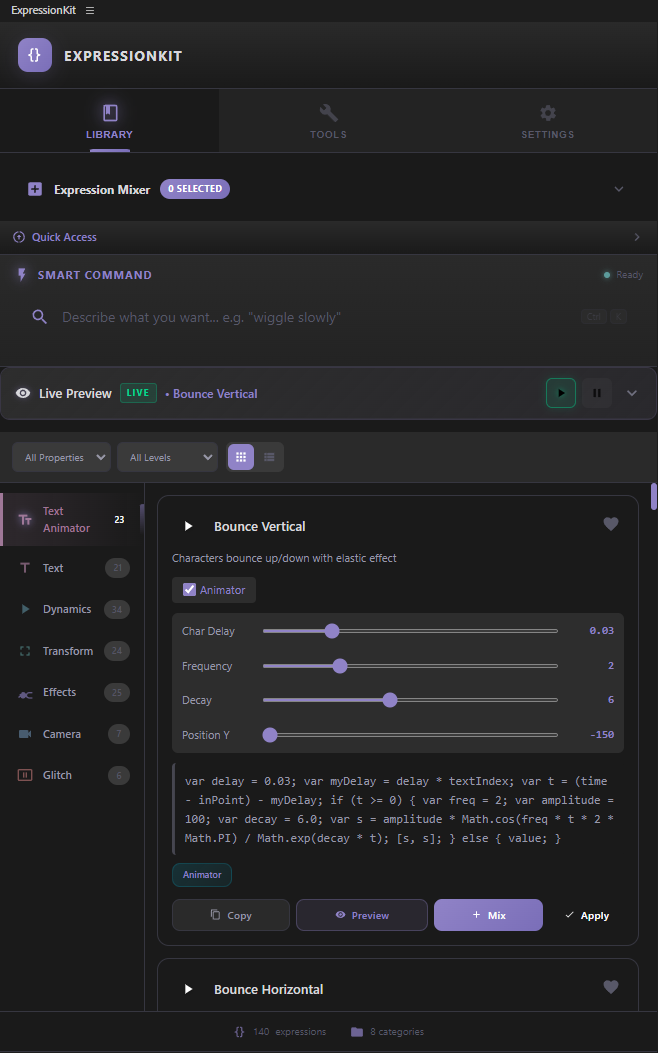Viewport: 658px width, 1053px height.
Task: Click the ExpressionKit braces logo
Action: [35, 55]
